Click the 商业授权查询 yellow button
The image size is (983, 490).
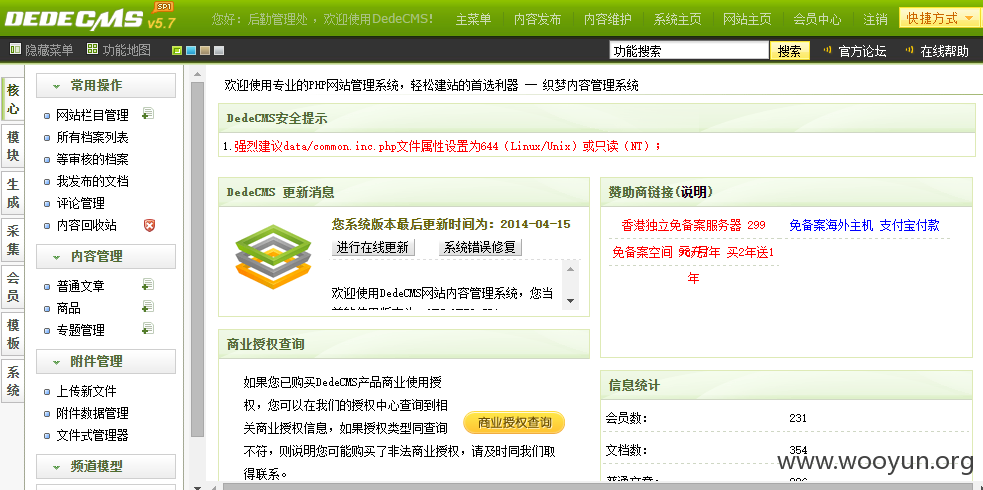coord(514,423)
